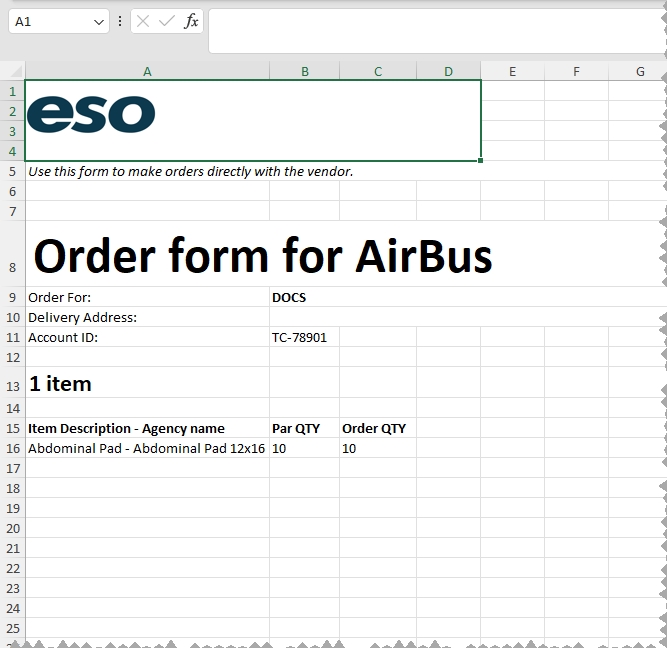
Task: Select row 20 header
Action: [x=12, y=528]
